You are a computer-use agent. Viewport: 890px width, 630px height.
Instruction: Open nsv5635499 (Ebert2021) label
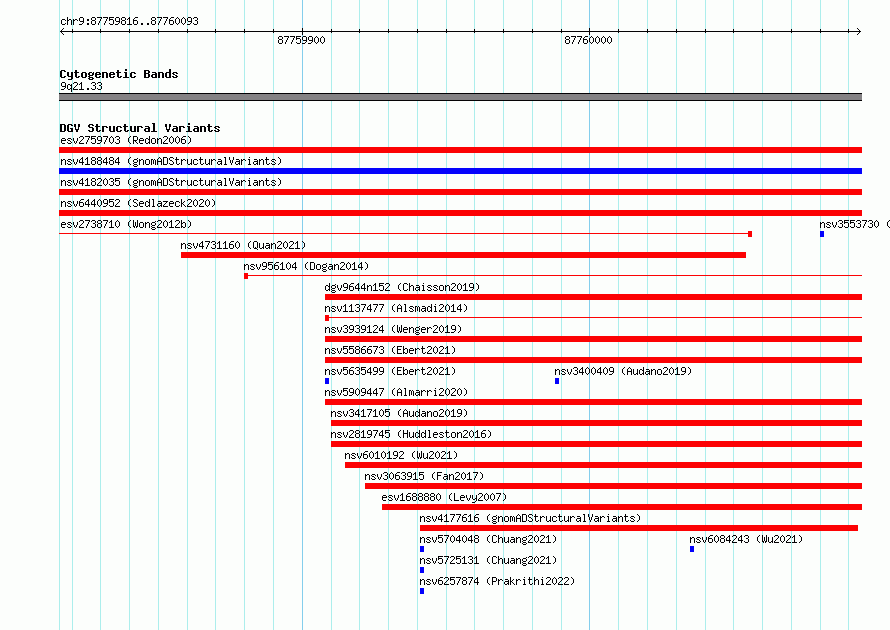(390, 371)
